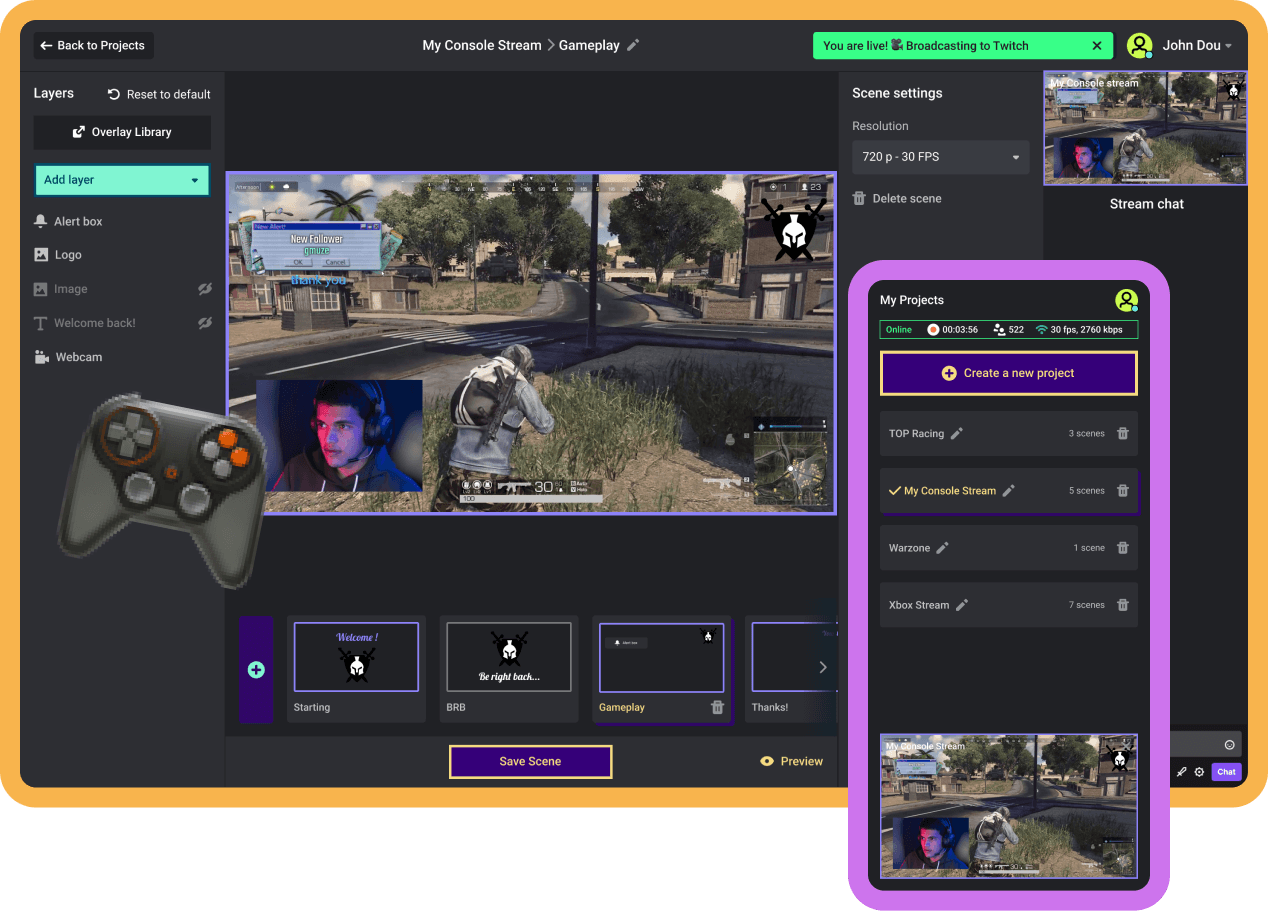Image resolution: width=1268 pixels, height=911 pixels.
Task: Click the My Projects stream preview thumbnail
Action: click(1009, 806)
